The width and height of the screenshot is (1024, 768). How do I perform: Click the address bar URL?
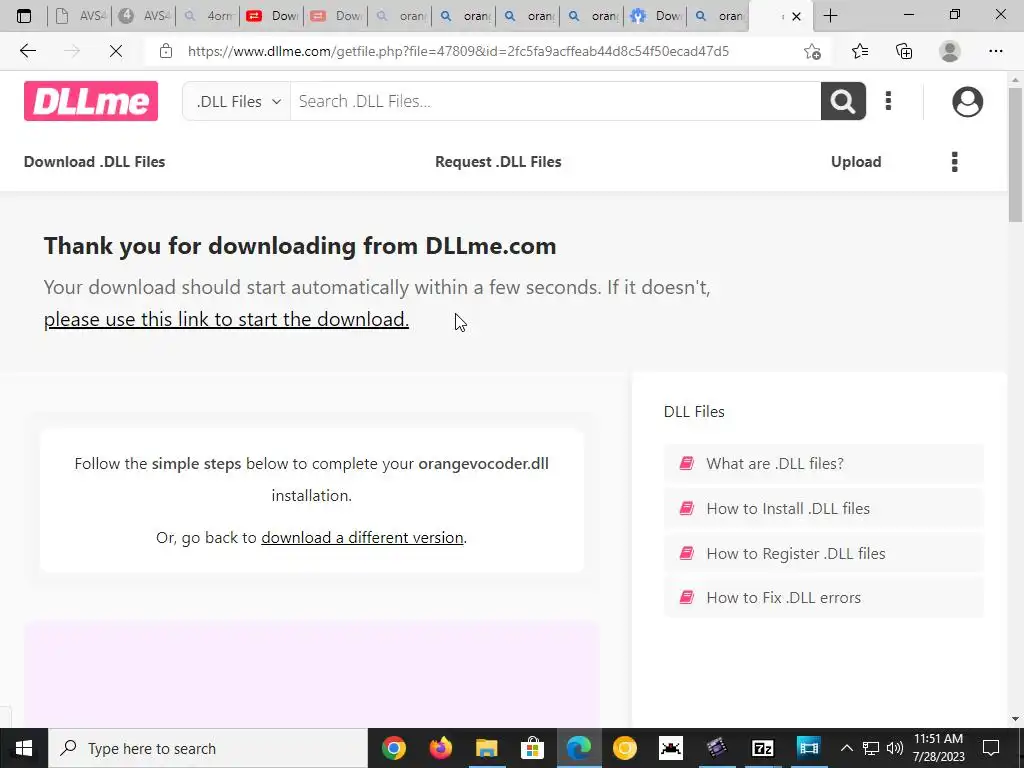pos(458,51)
